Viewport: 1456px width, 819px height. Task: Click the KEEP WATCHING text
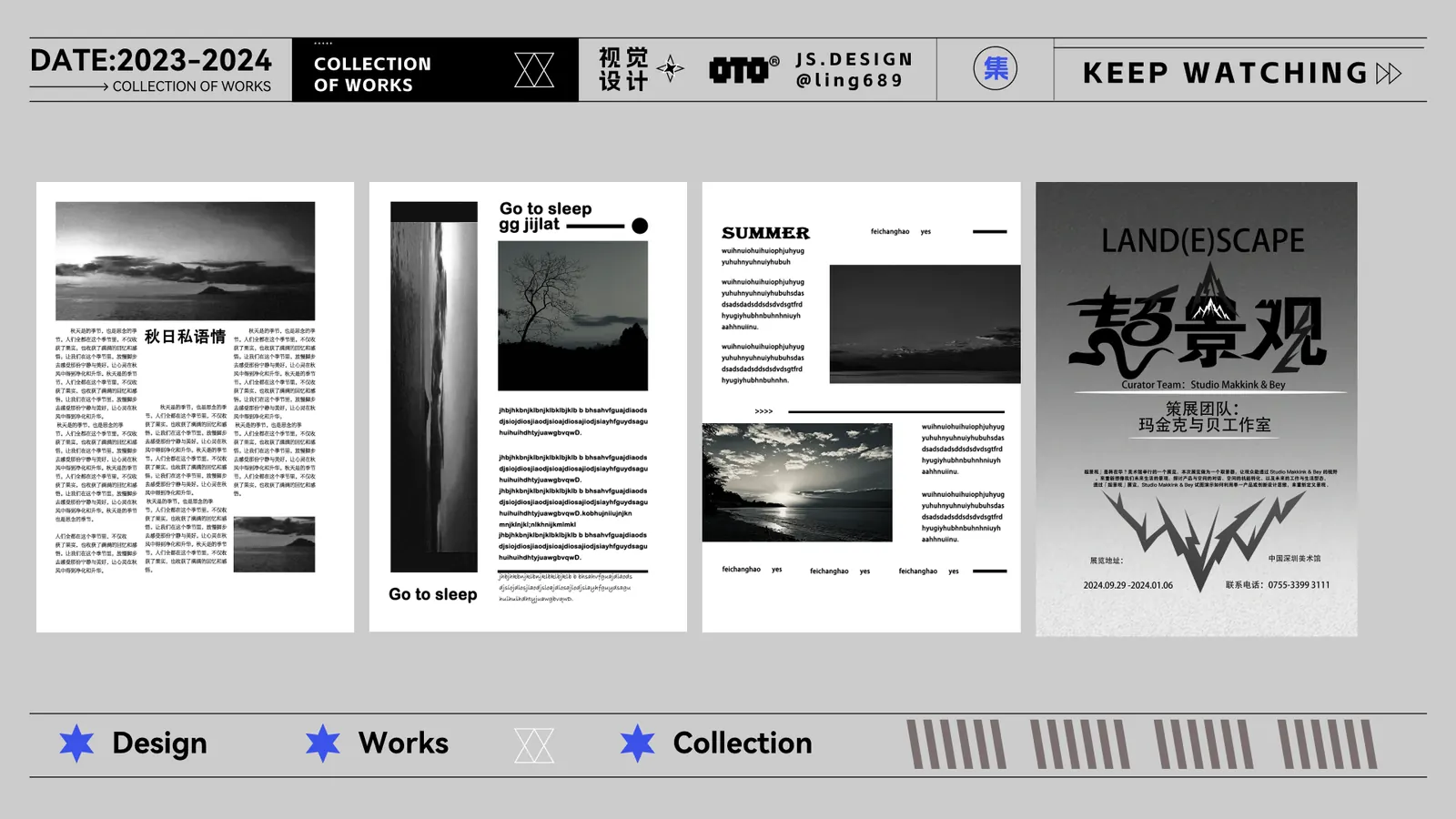(1225, 73)
